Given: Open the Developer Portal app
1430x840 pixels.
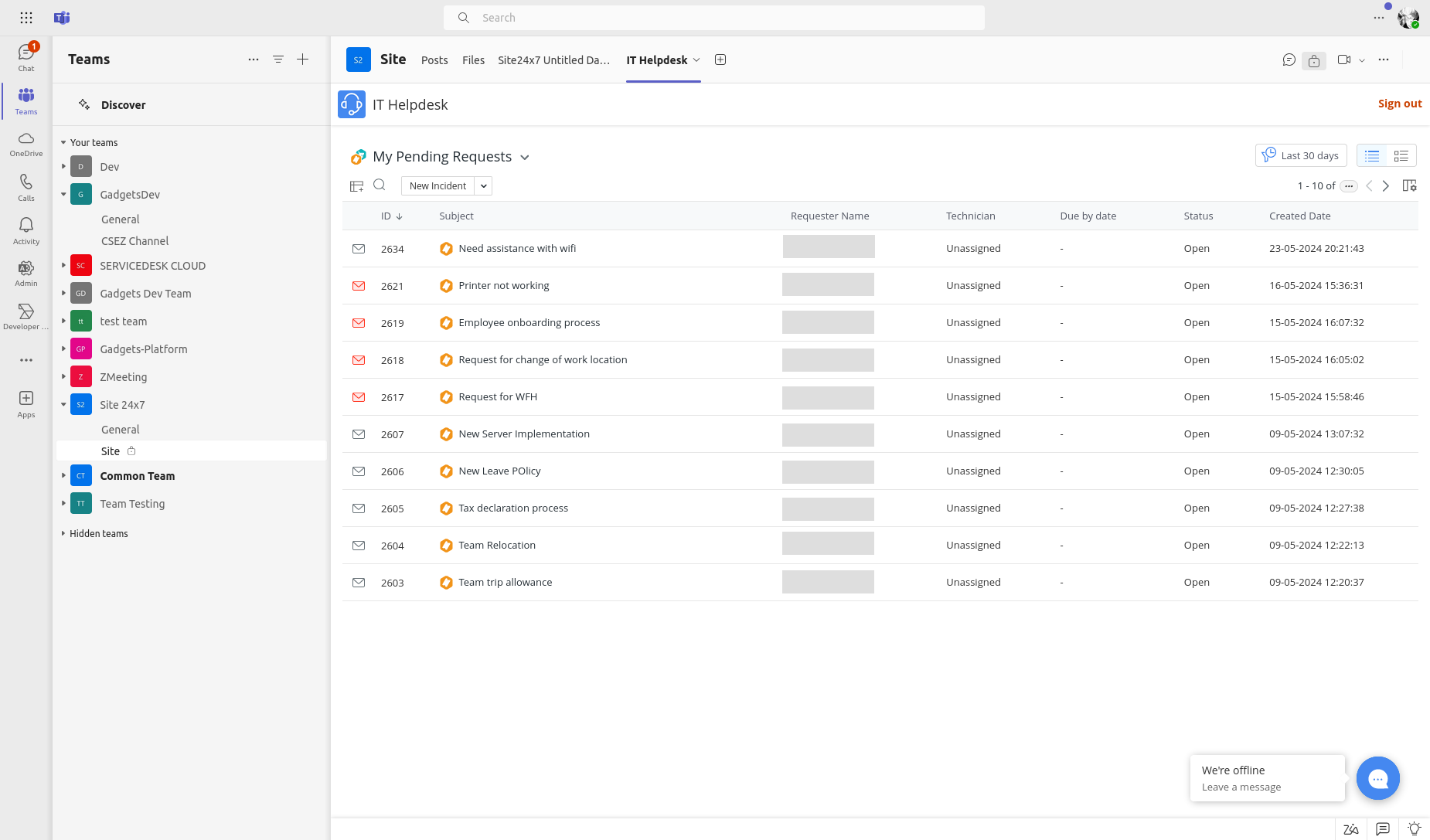Looking at the screenshot, I should [x=26, y=317].
